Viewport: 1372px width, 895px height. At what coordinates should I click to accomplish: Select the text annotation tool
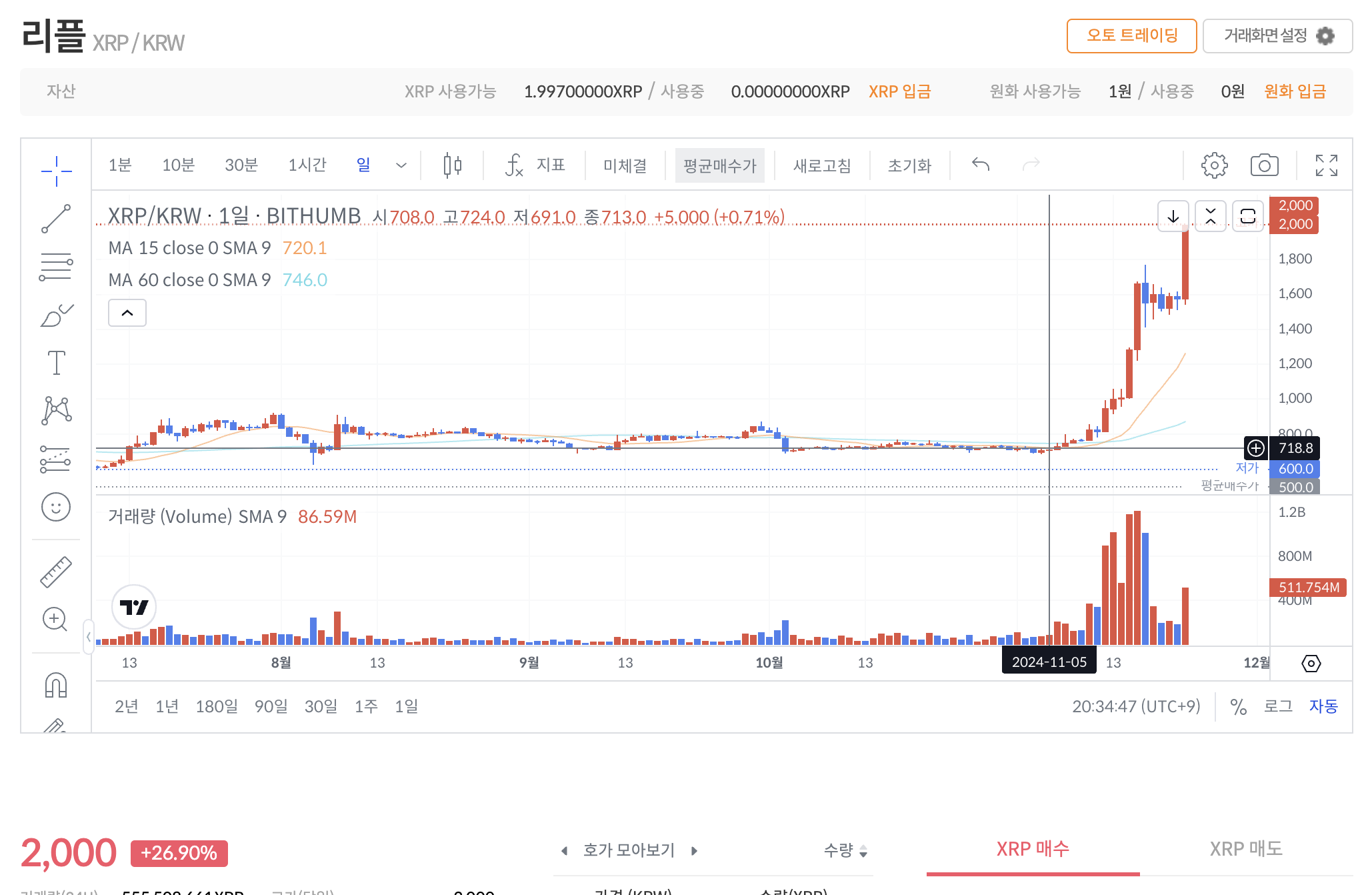[57, 362]
